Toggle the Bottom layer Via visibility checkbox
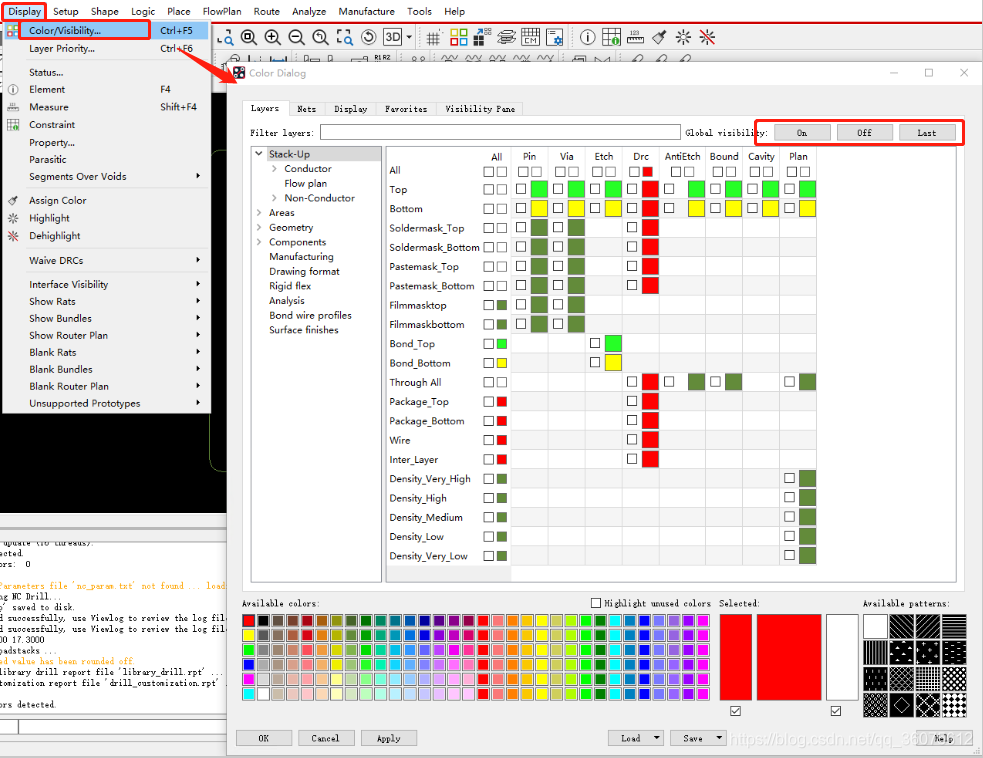The width and height of the screenshot is (983, 758). tap(558, 208)
